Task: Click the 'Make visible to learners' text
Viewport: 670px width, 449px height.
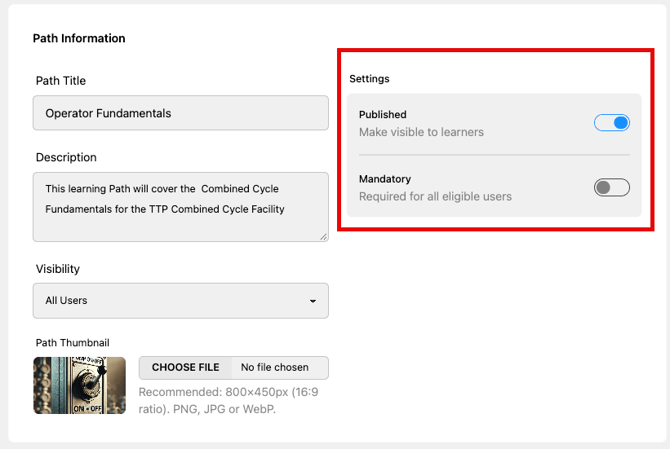Action: (421, 132)
